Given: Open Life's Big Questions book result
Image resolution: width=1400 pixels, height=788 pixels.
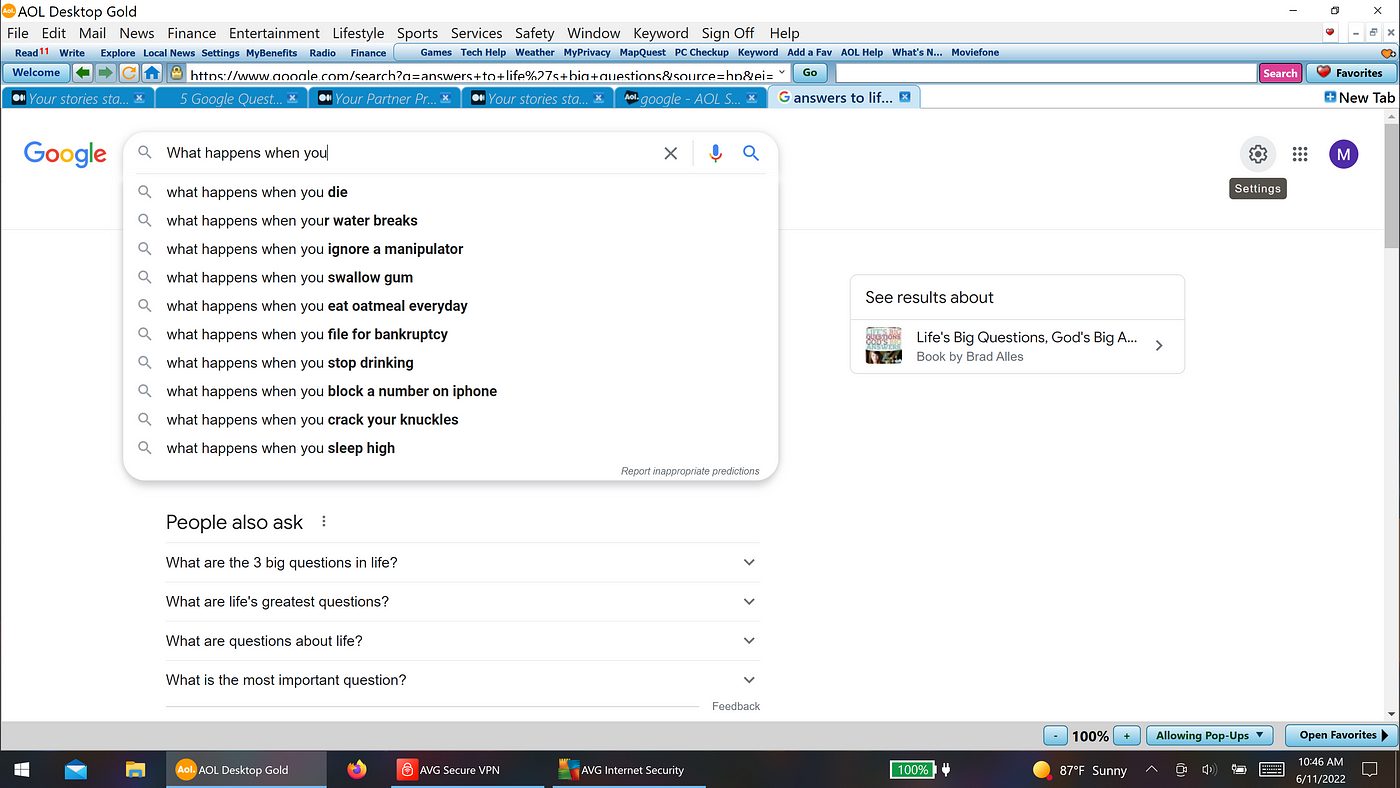Looking at the screenshot, I should (1017, 346).
